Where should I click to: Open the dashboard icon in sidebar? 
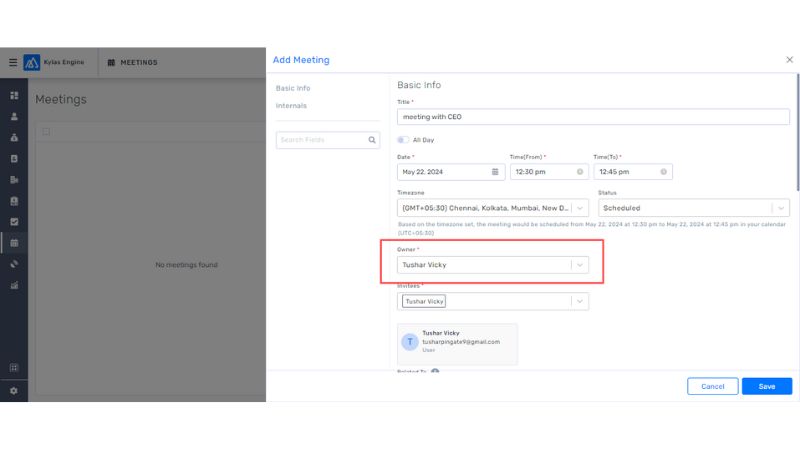tap(14, 95)
